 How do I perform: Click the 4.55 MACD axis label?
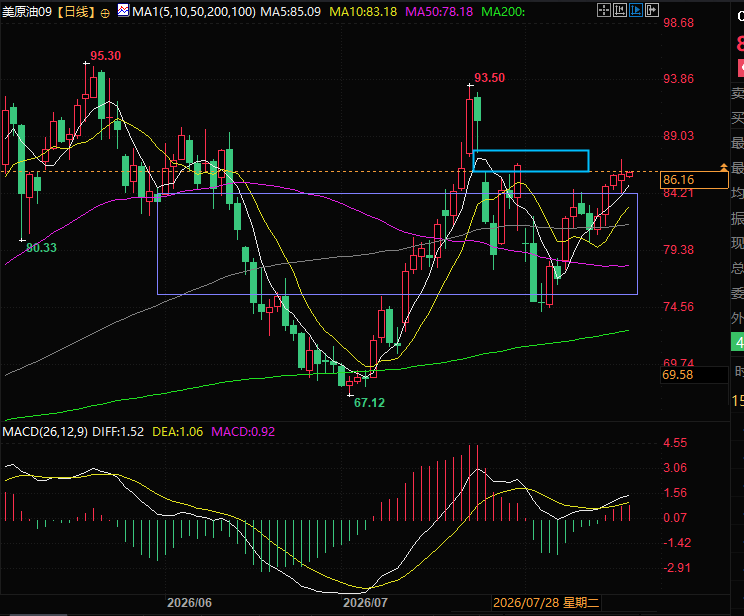(x=675, y=443)
